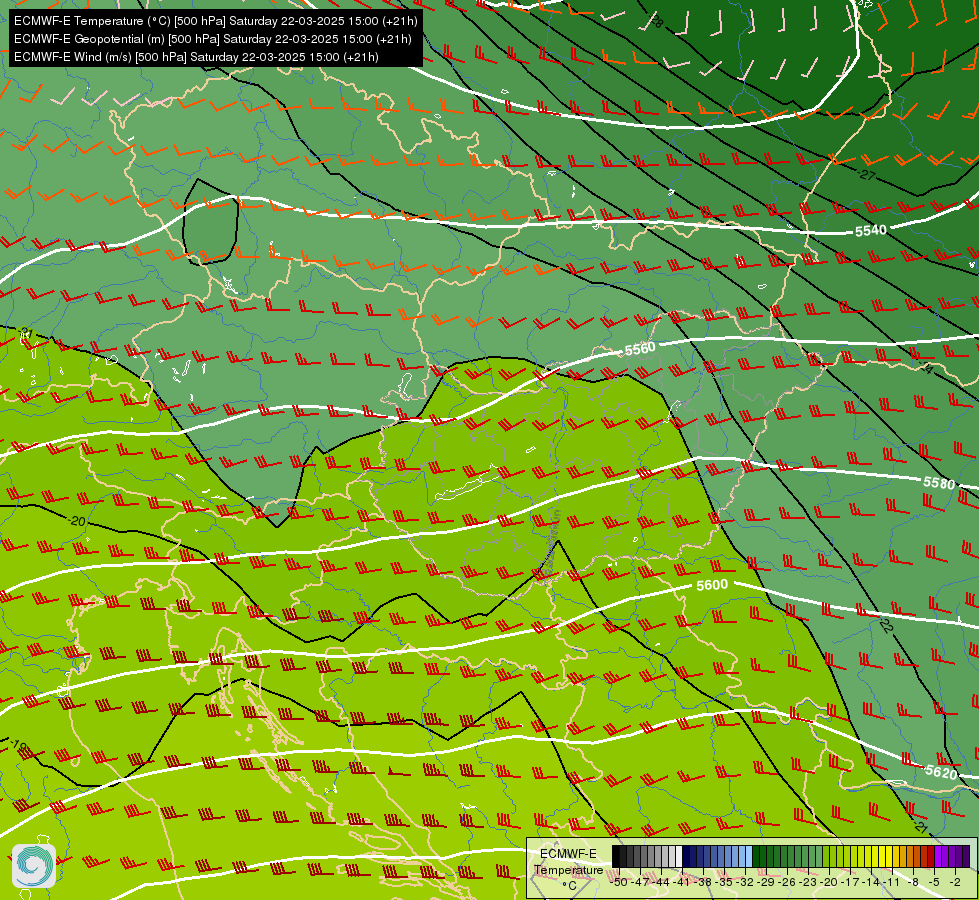Viewport: 979px width, 900px height.
Task: Click the 5600 geopotential contour label
Action: pyautogui.click(x=712, y=585)
